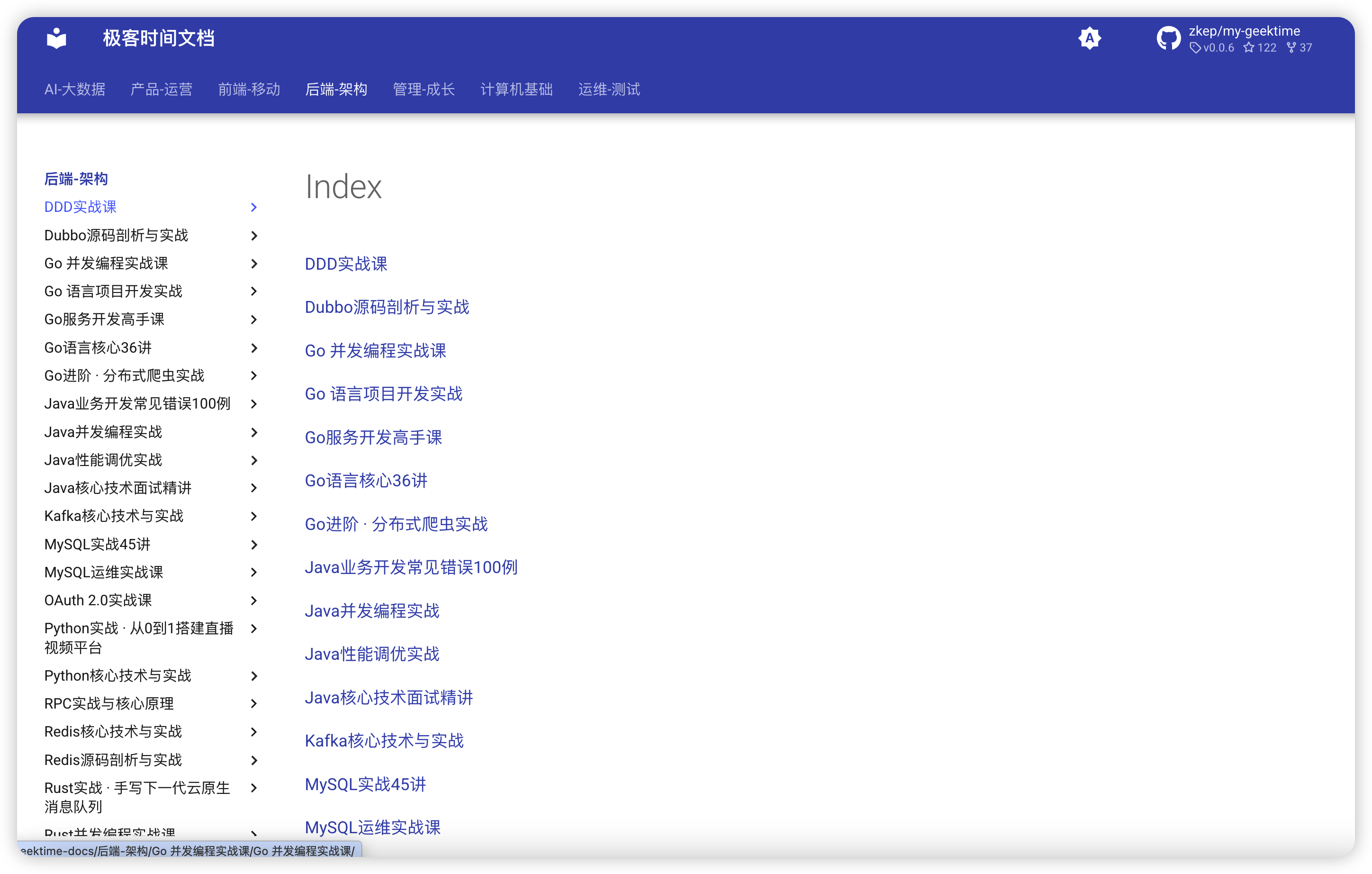Expand the Dubbo源码剖析与实战 chevron
The image size is (1372, 874).
point(254,236)
